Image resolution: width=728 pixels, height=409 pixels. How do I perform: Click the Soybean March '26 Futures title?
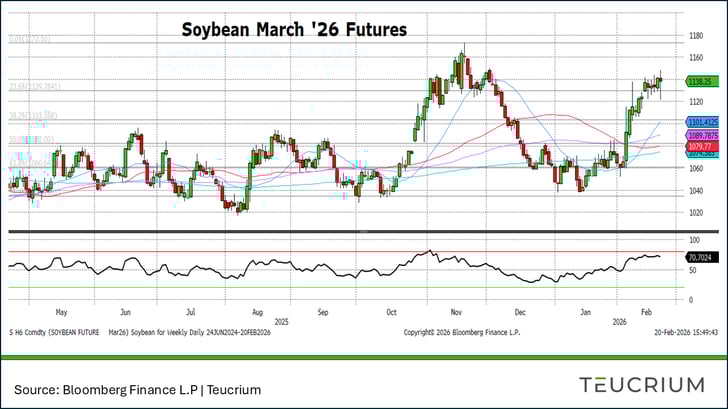(x=294, y=30)
